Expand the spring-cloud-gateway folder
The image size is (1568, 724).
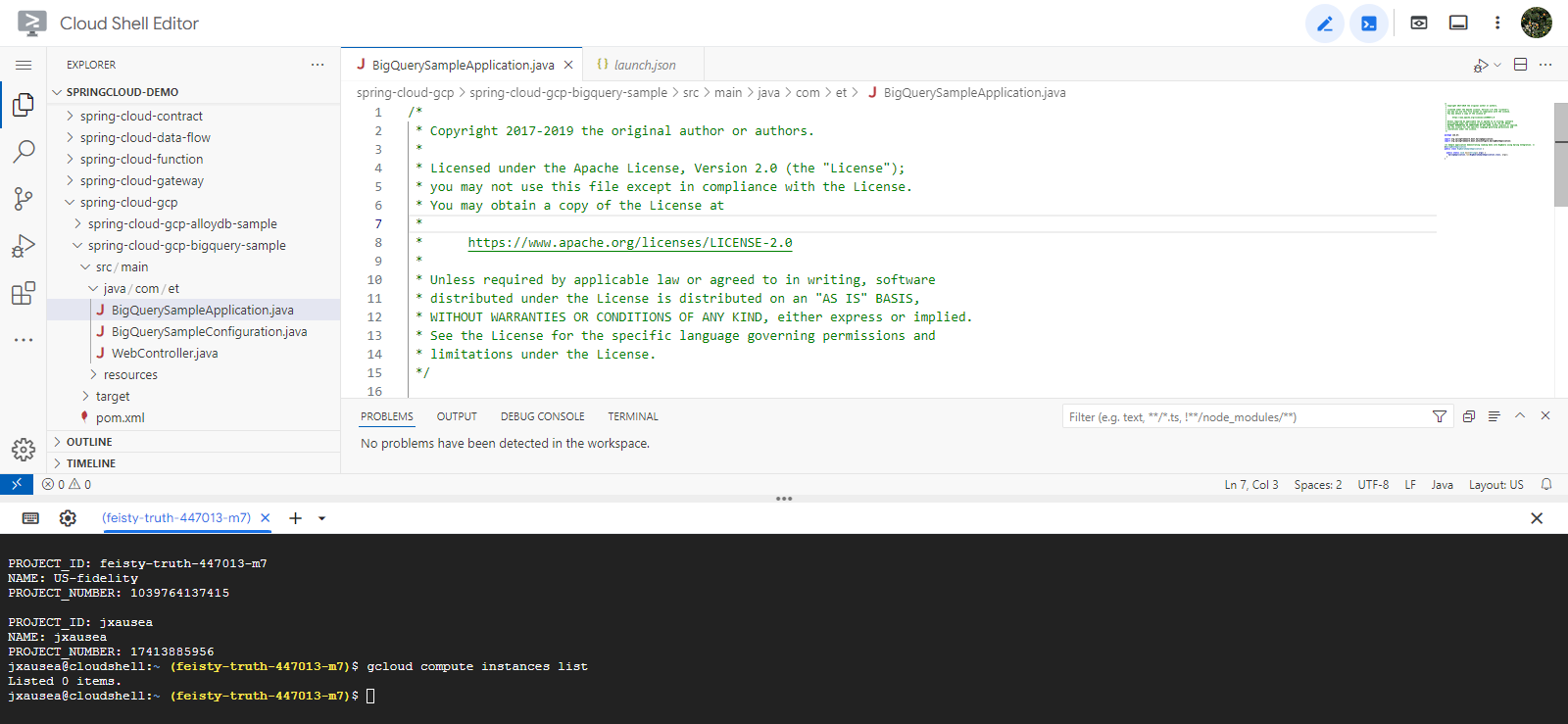pos(193,180)
